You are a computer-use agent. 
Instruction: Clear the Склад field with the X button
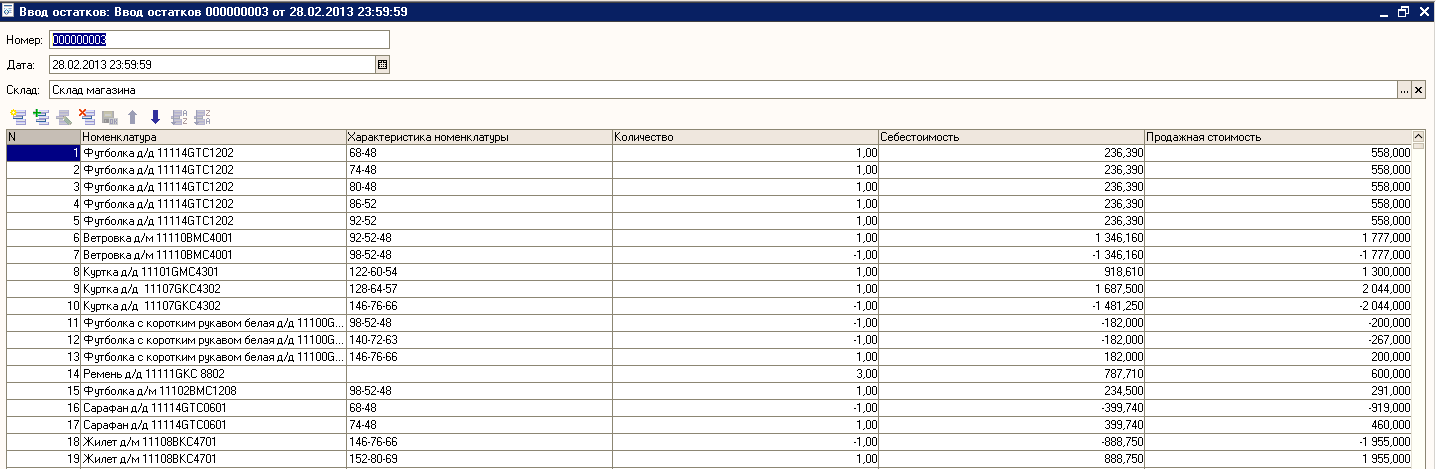[1418, 90]
